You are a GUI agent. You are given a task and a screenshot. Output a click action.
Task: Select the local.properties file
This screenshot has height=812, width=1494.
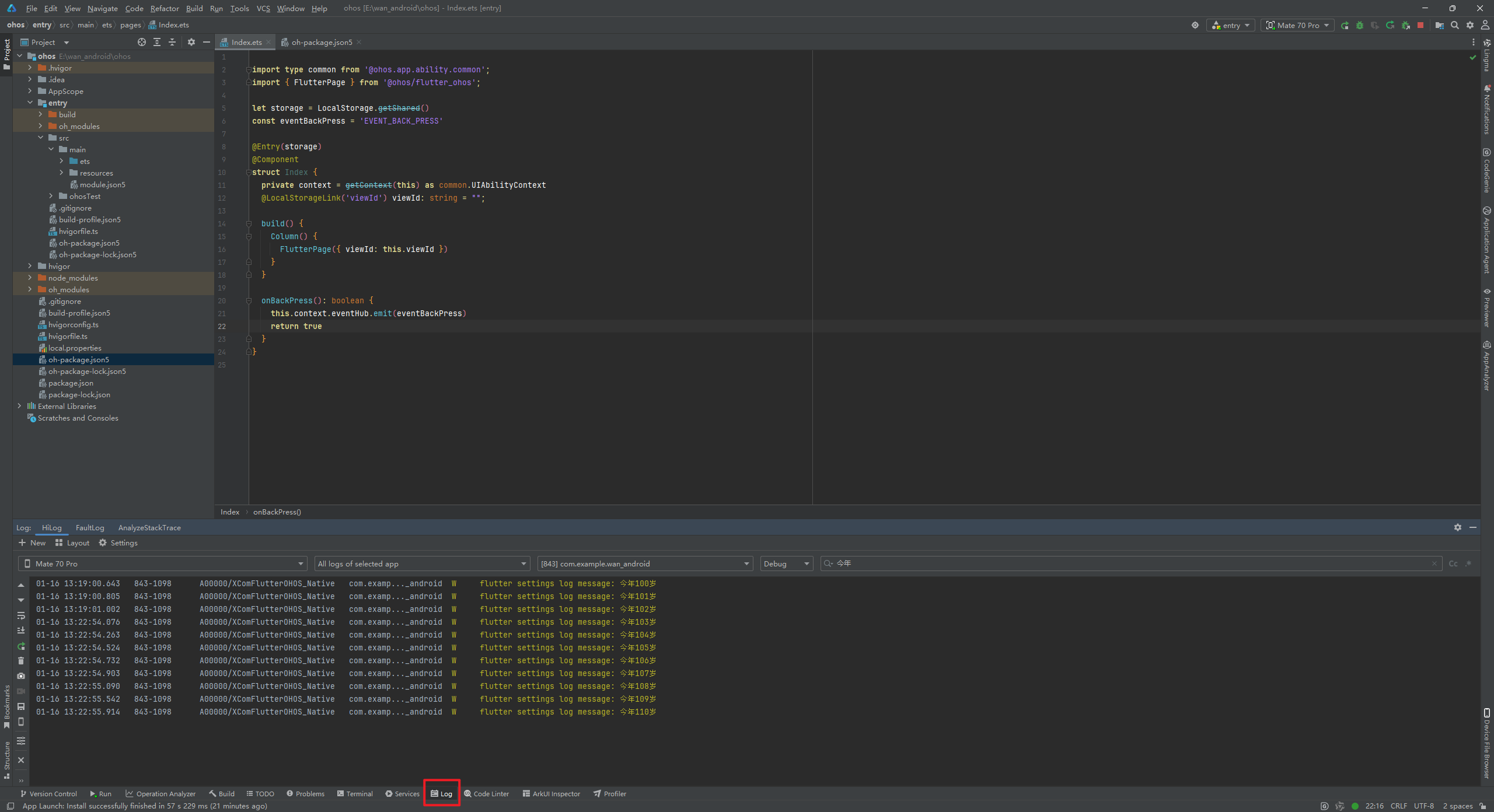click(x=75, y=348)
